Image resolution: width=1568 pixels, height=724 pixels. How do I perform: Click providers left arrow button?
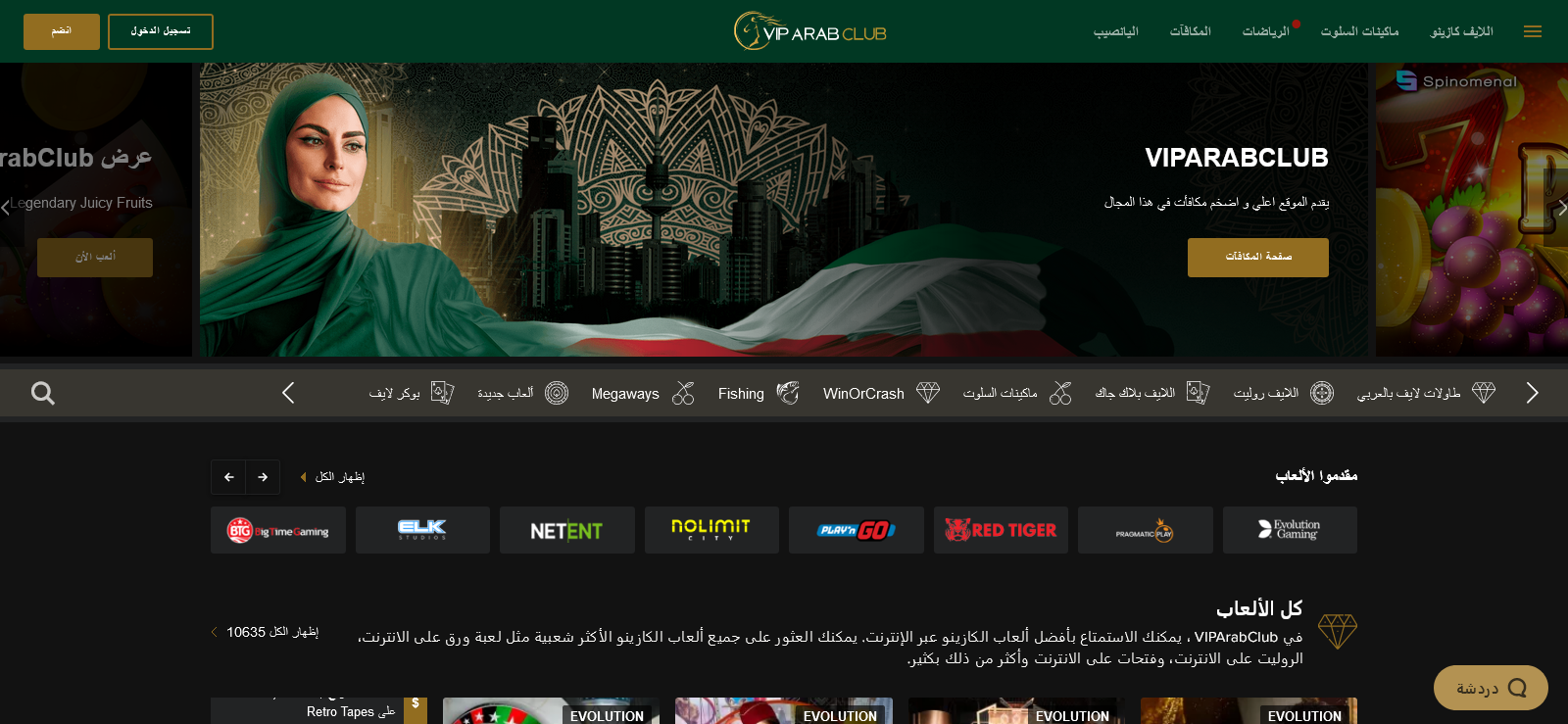tap(228, 477)
